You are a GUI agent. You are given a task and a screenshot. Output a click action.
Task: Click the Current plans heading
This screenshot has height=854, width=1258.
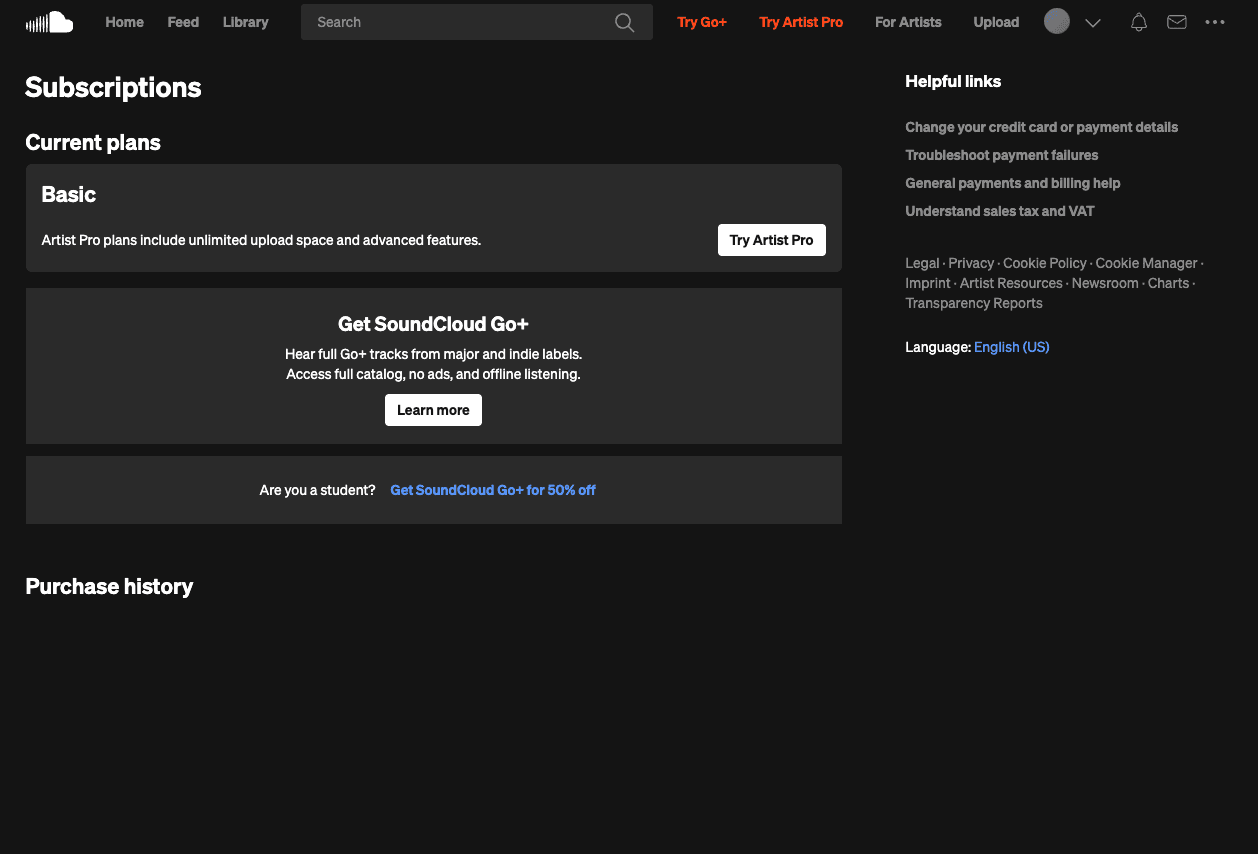(93, 143)
